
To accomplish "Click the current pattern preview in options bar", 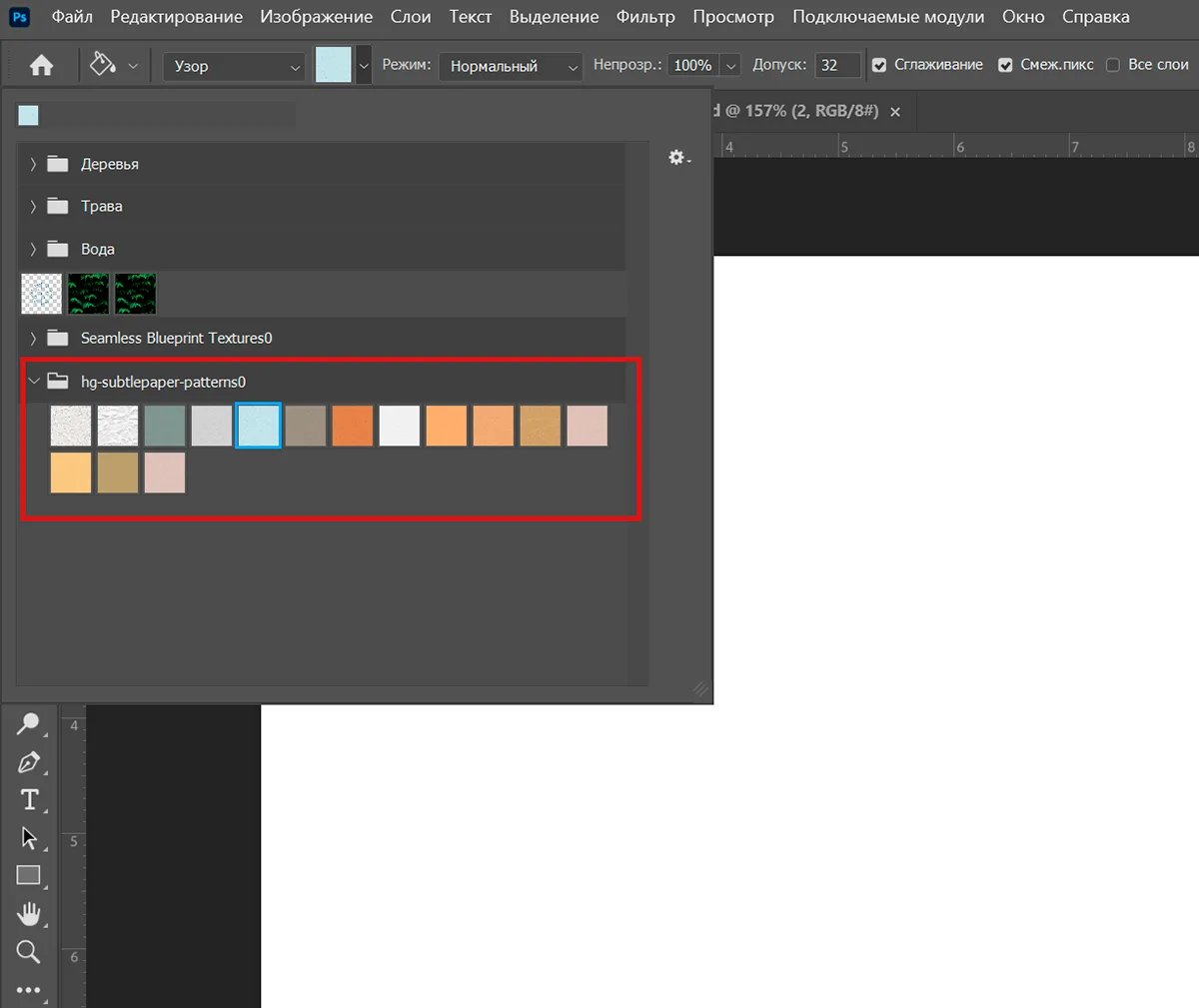I will pyautogui.click(x=334, y=66).
